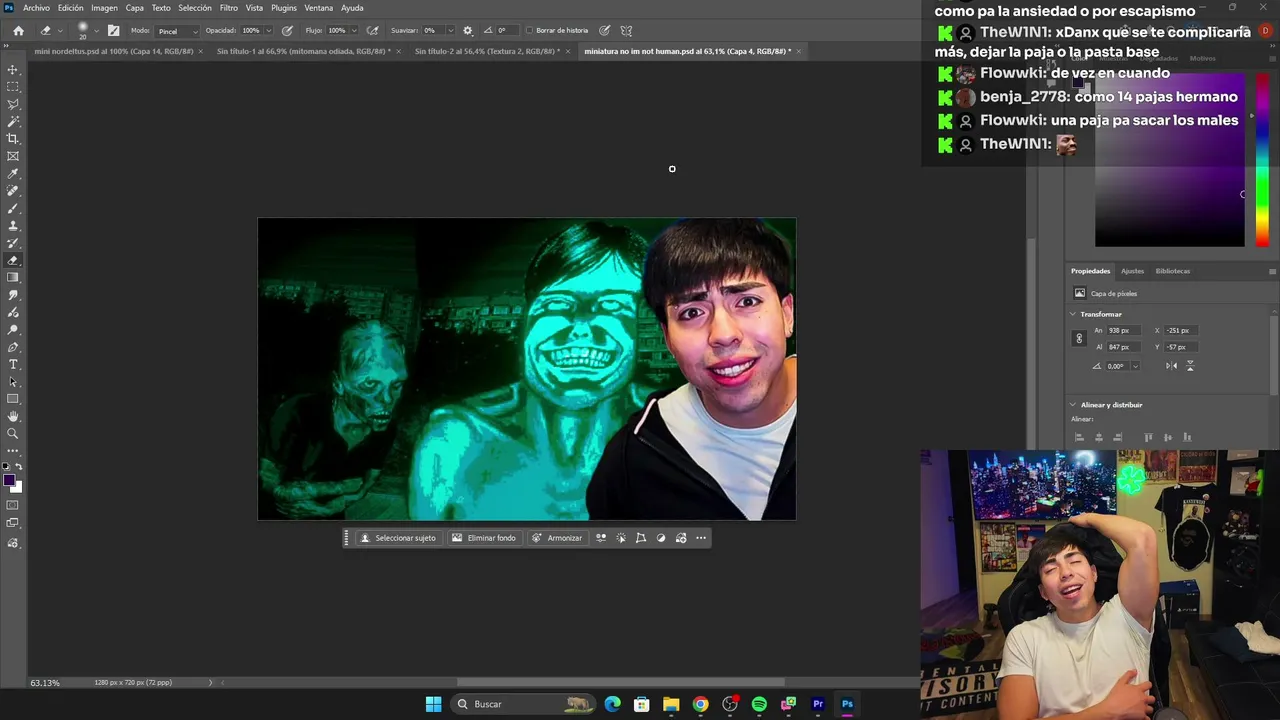The height and width of the screenshot is (720, 1280).
Task: Toggle pressure for size button
Action: [x=607, y=30]
